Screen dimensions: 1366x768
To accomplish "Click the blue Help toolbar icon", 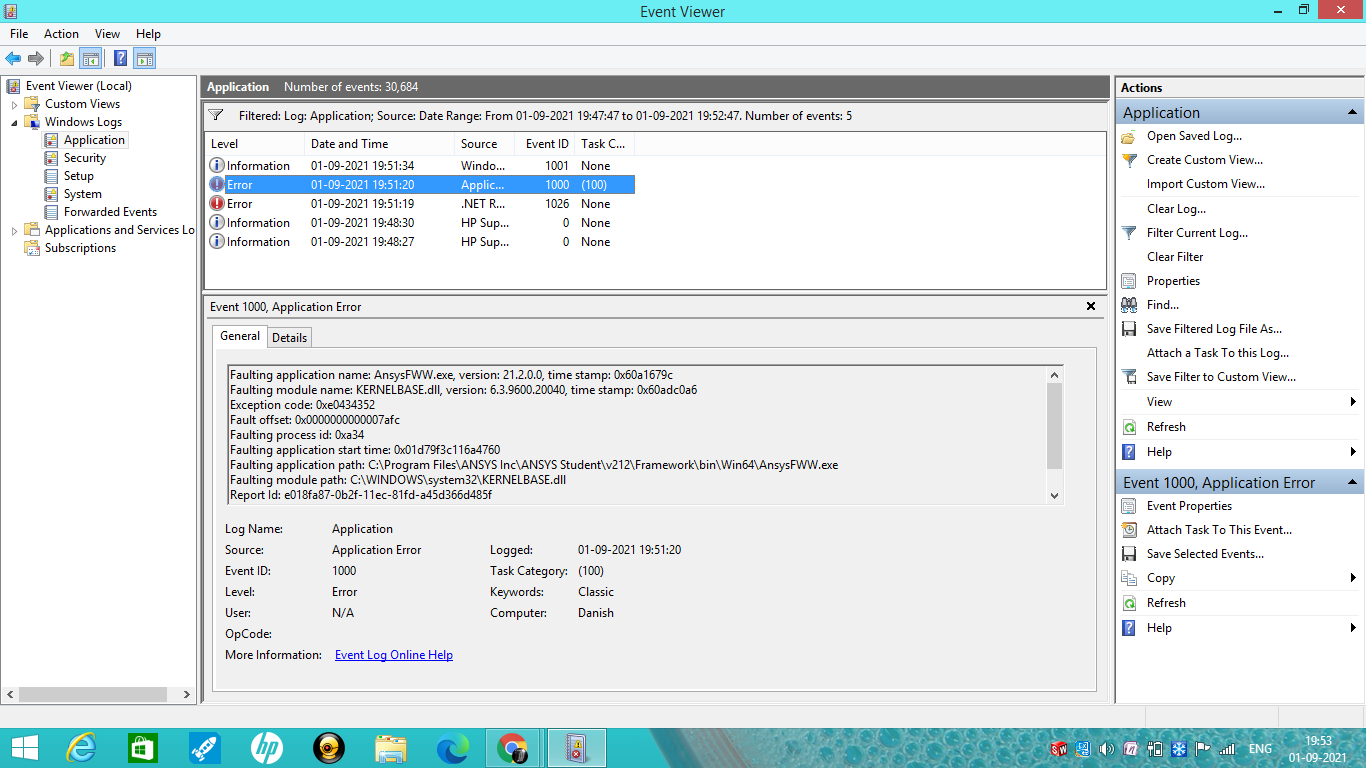I will [x=120, y=58].
